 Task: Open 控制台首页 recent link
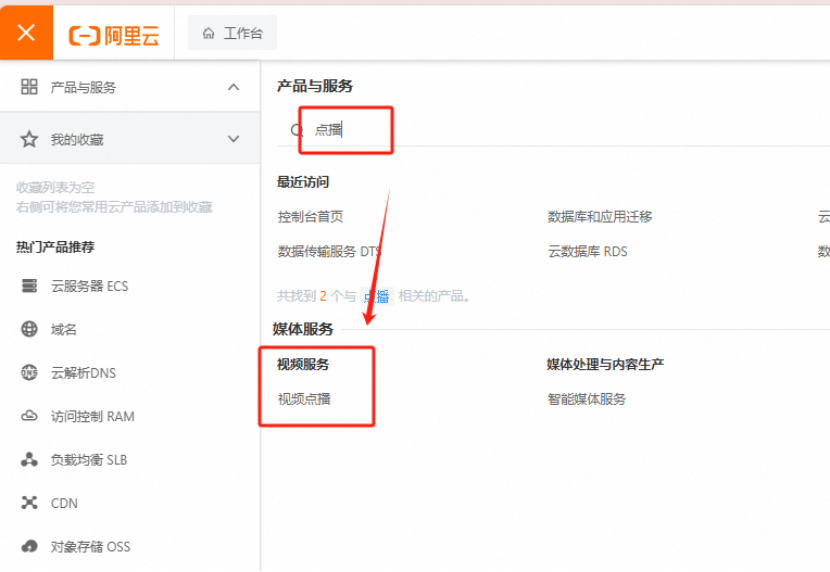coord(311,216)
